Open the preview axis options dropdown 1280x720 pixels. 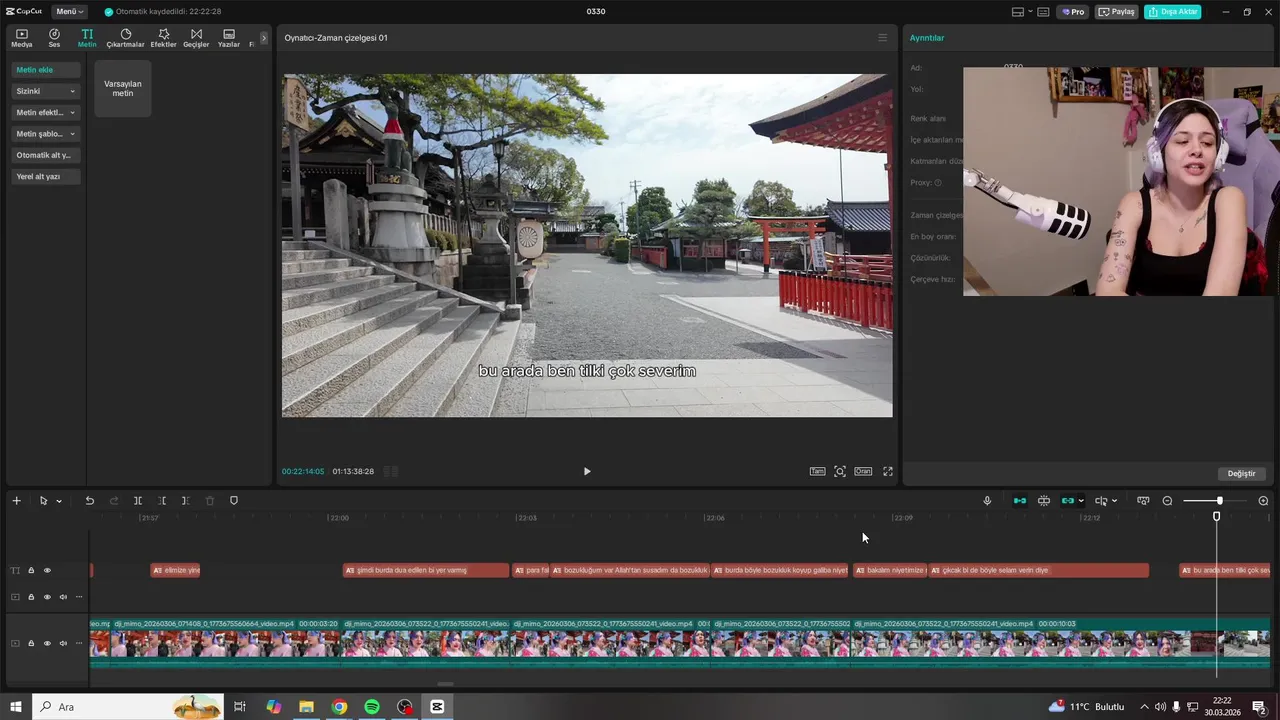point(1114,501)
